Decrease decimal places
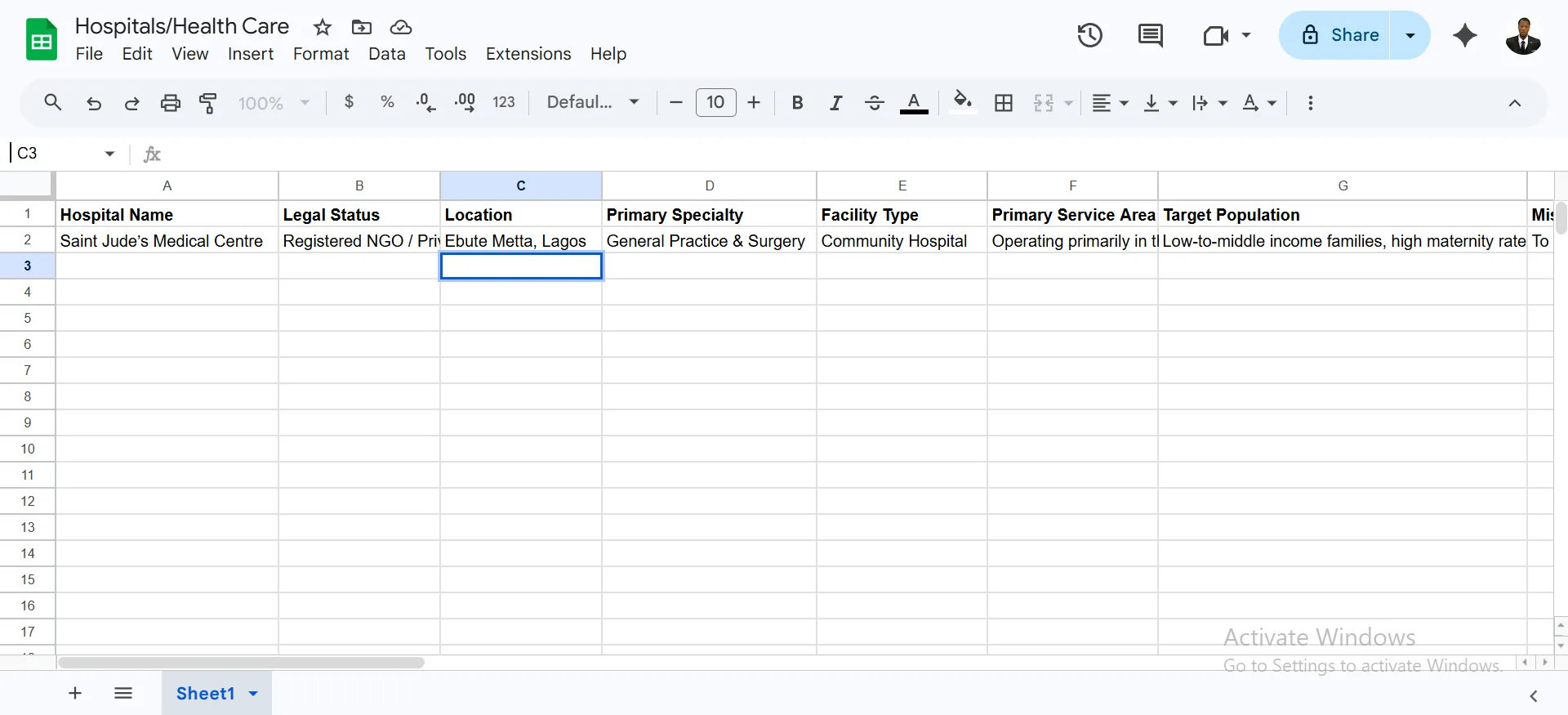 pos(425,102)
